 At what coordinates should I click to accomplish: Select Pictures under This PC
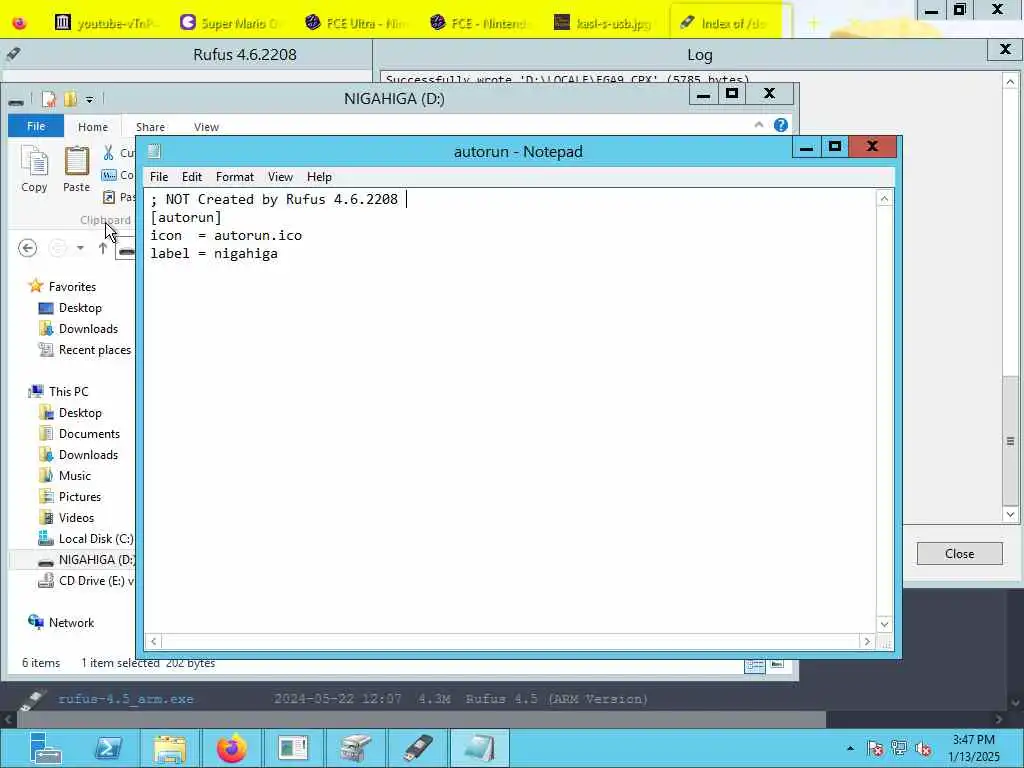pyautogui.click(x=80, y=496)
